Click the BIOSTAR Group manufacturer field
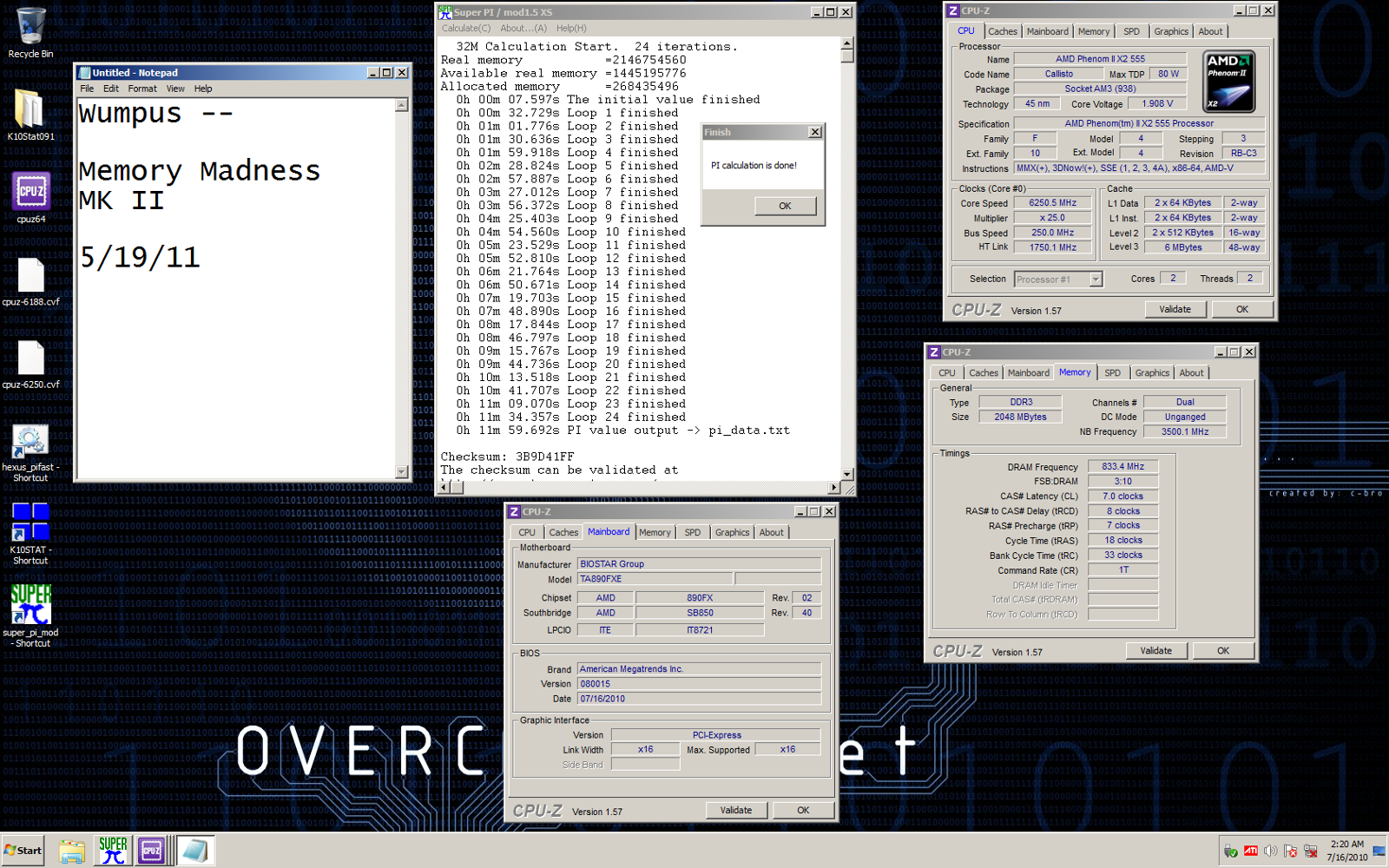Image resolution: width=1389 pixels, height=868 pixels. pos(699,564)
